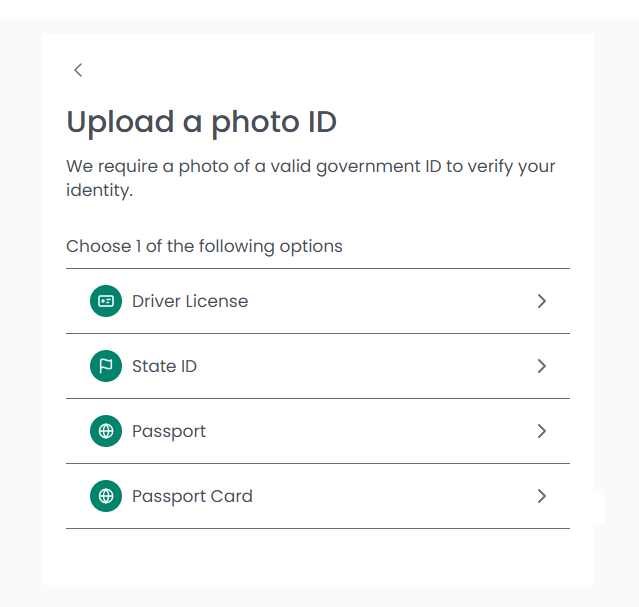This screenshot has height=607, width=639.
Task: Click the globe icon beside Passport Card
Action: pos(106,496)
